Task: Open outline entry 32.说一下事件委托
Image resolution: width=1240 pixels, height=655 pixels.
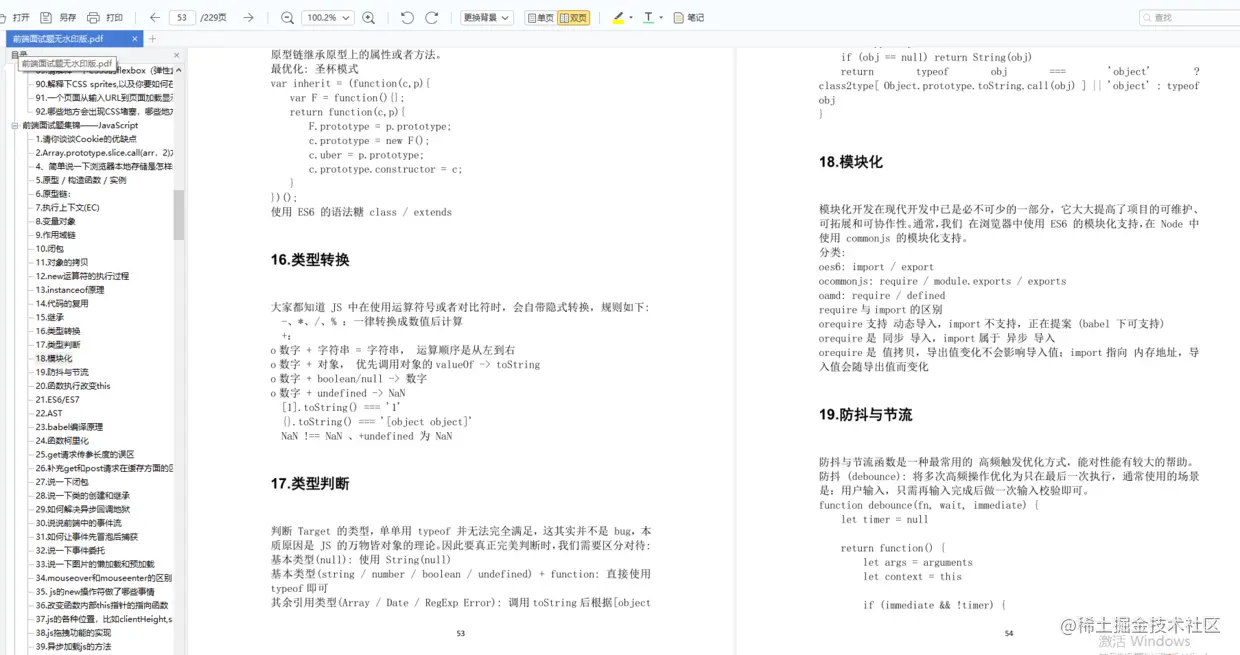Action: click(x=70, y=551)
